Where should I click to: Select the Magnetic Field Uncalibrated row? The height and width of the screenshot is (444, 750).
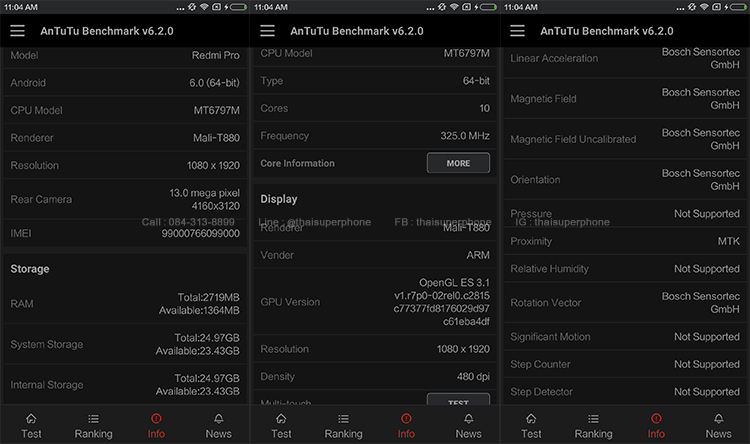click(625, 139)
